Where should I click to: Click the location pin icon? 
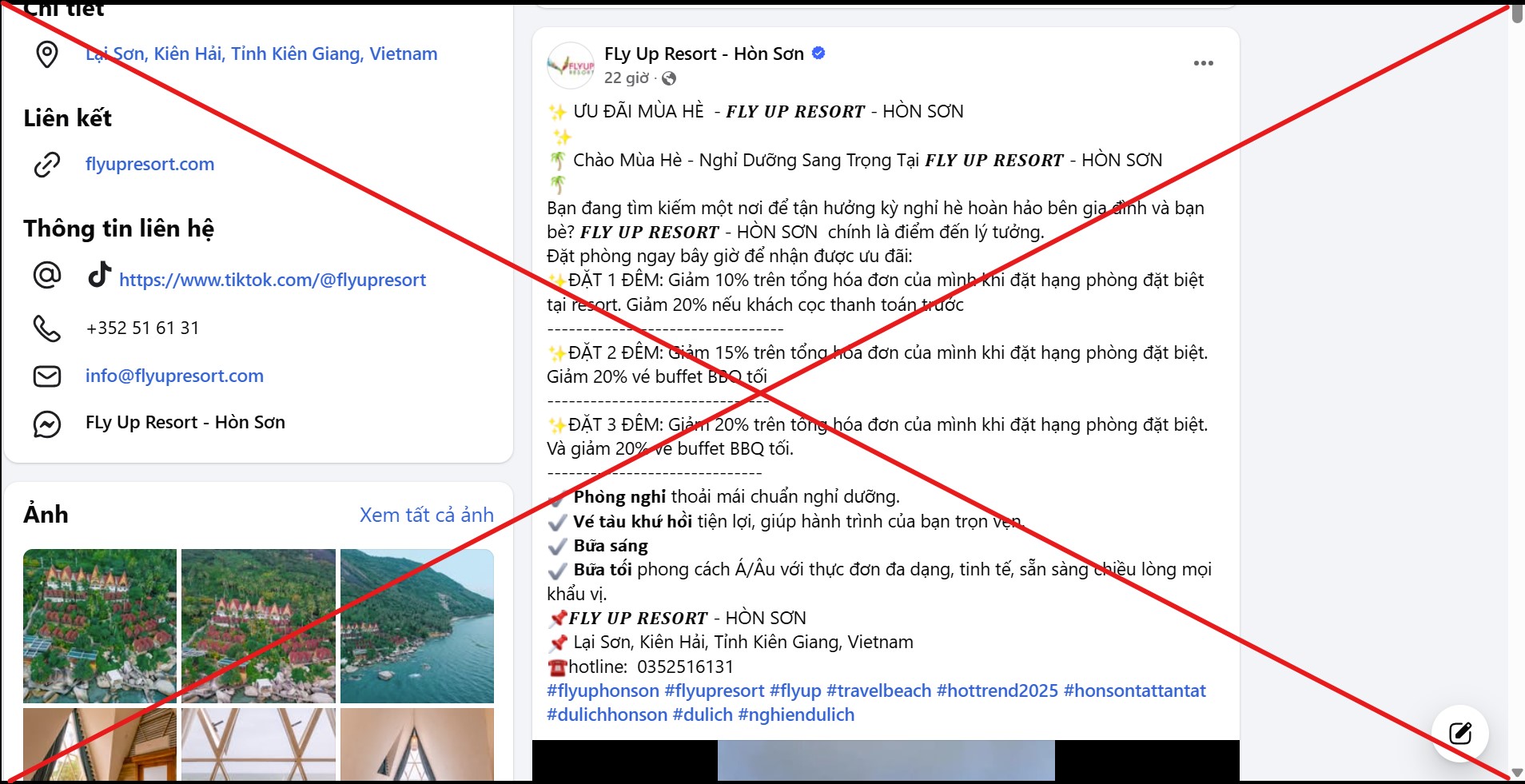click(x=47, y=54)
